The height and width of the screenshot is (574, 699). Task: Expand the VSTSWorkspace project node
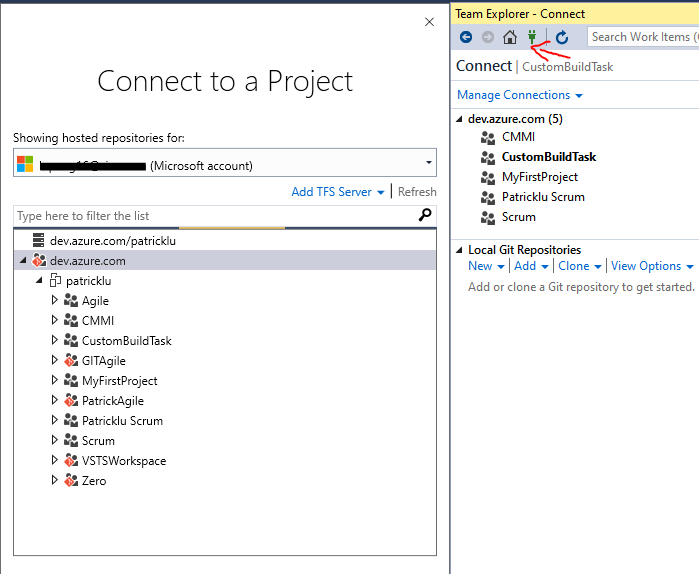[x=54, y=460]
